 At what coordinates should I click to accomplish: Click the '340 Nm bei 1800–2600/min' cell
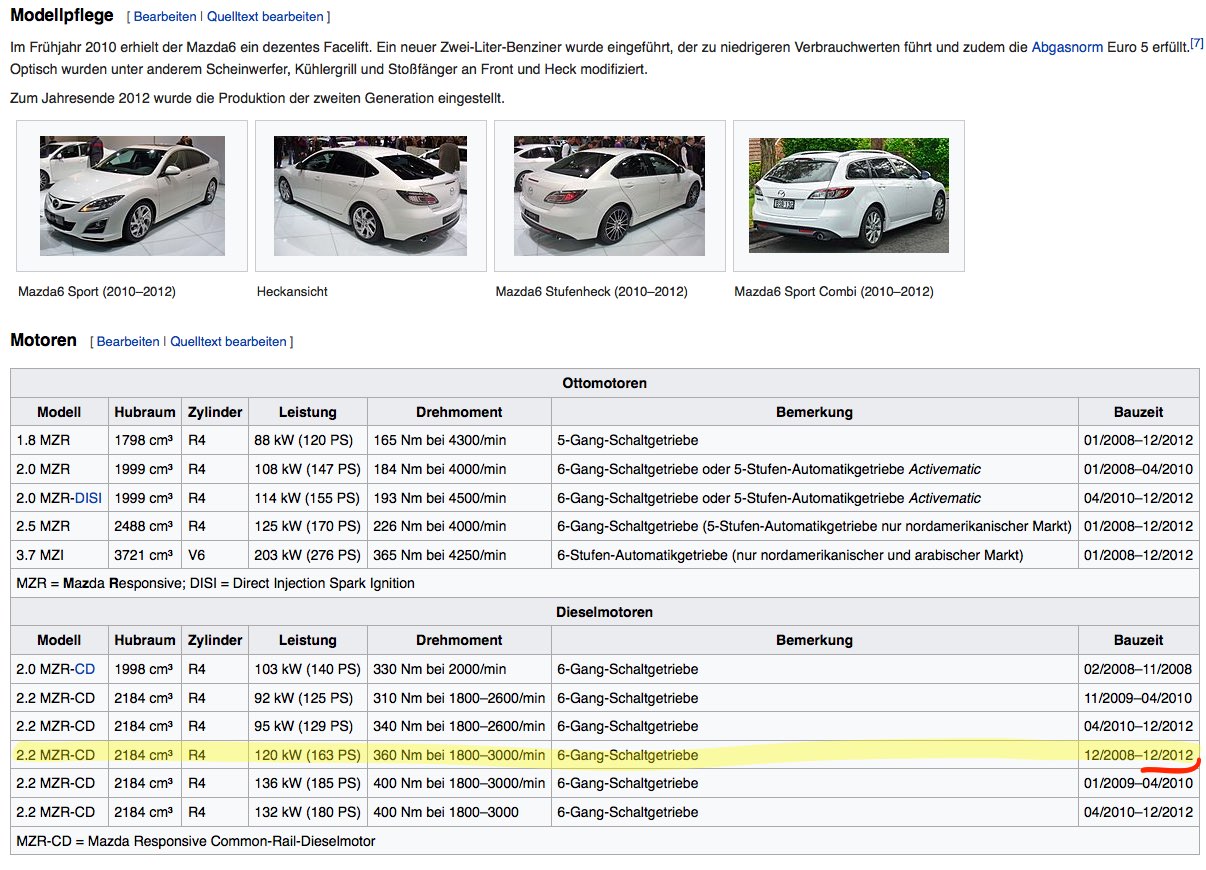pos(459,726)
